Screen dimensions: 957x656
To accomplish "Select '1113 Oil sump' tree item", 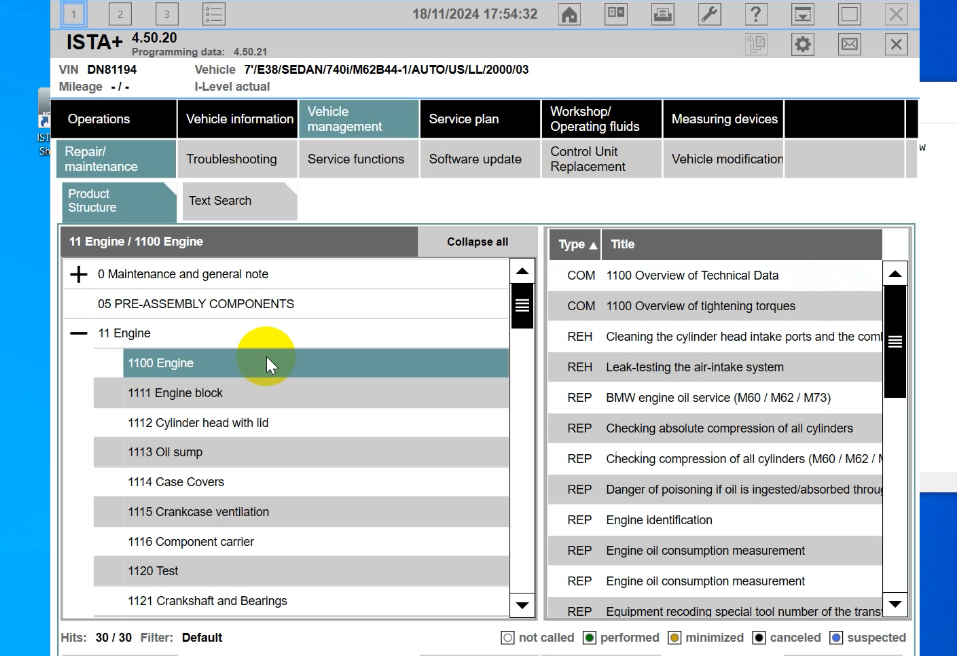I will pyautogui.click(x=301, y=452).
